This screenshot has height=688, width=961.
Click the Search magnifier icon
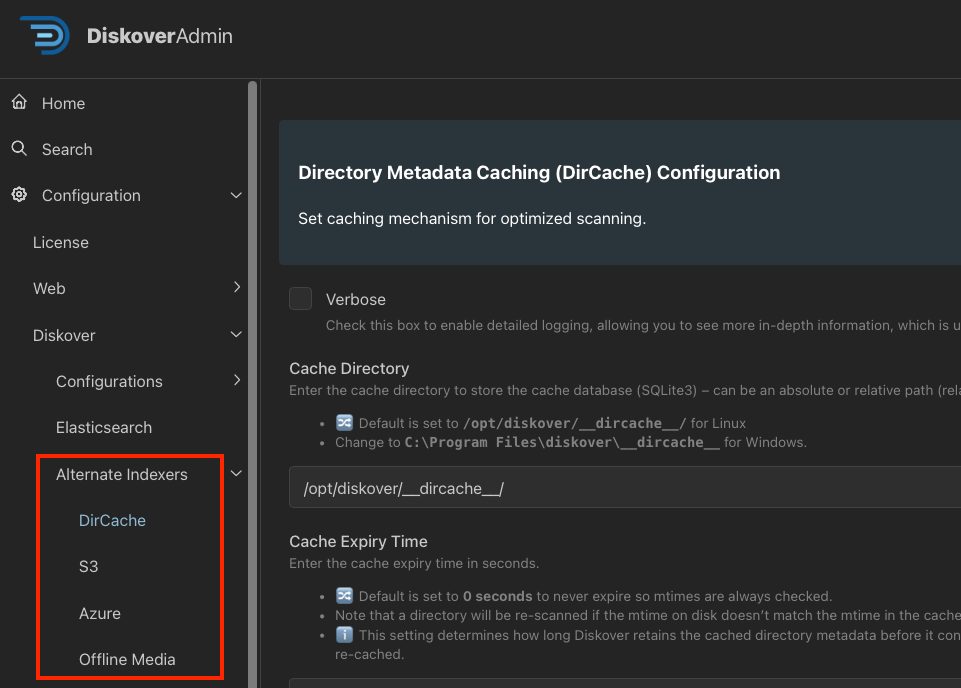point(19,148)
